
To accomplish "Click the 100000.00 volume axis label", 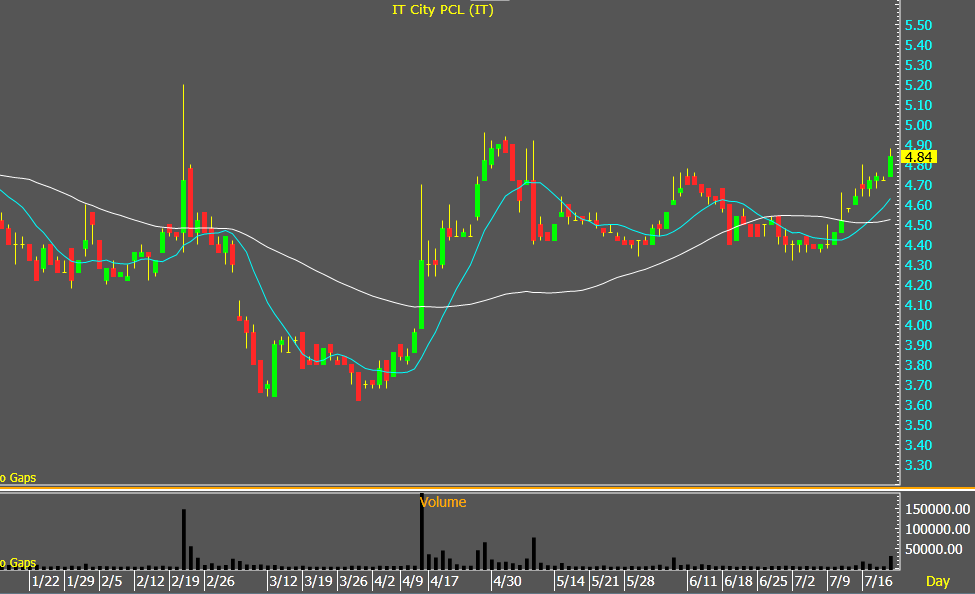I will coord(937,529).
